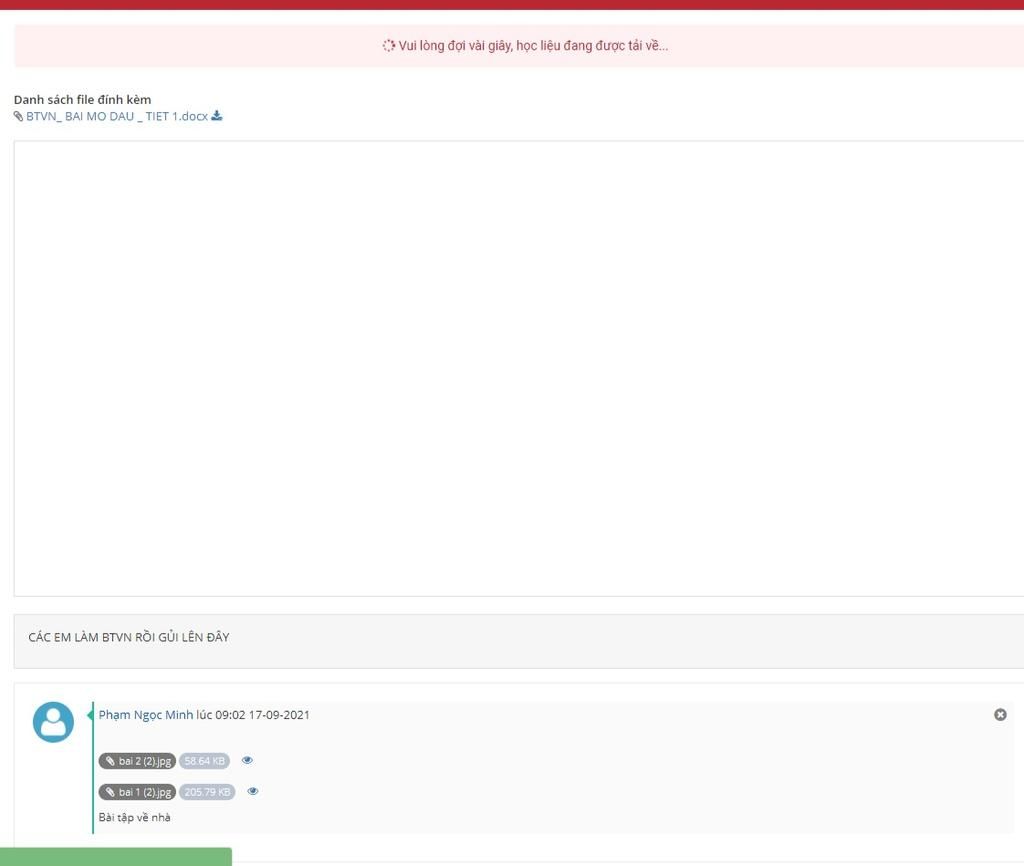Click the download icon beside the docx file

[x=217, y=116]
